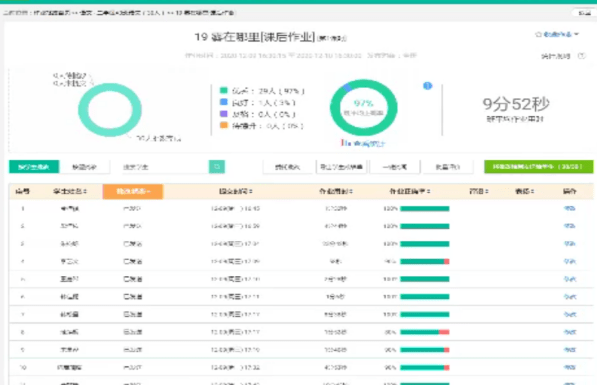Sort the table by student name column
Viewport: 597px width, 385px height.
coord(70,192)
